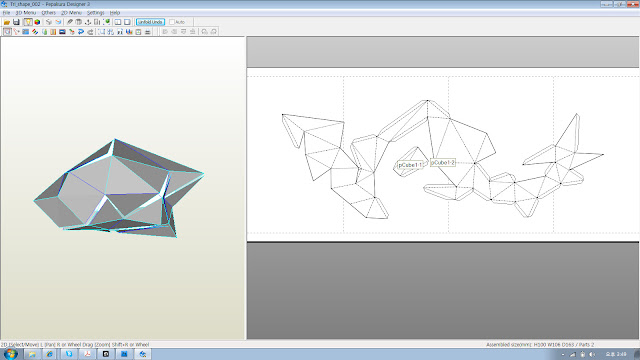Click the multicolored striped edge icon
The image size is (640, 360).
[35, 31]
